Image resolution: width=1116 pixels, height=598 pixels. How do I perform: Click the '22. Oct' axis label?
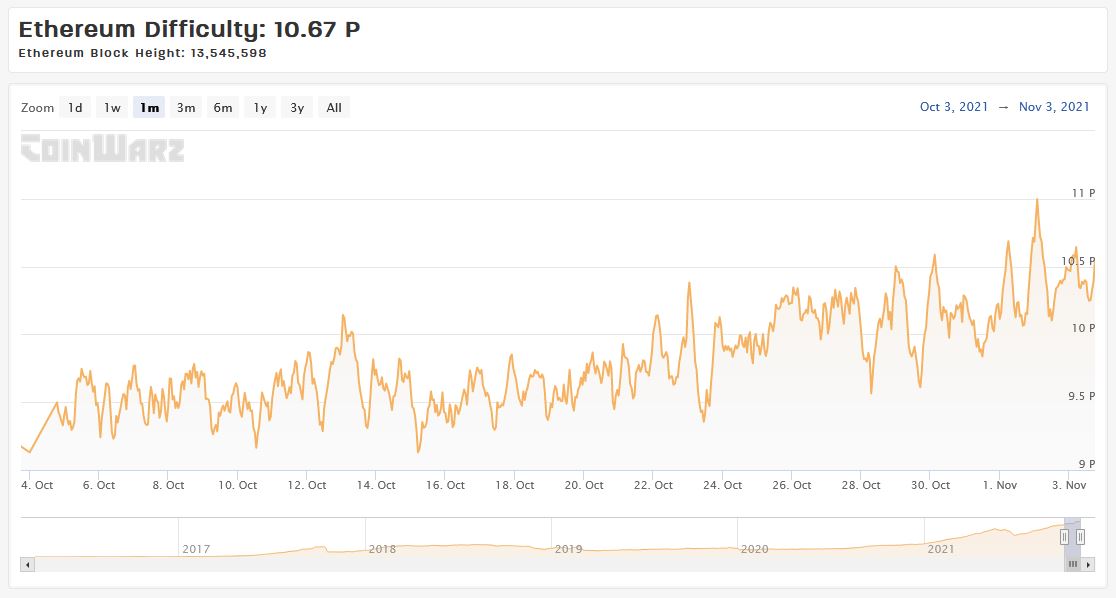653,485
